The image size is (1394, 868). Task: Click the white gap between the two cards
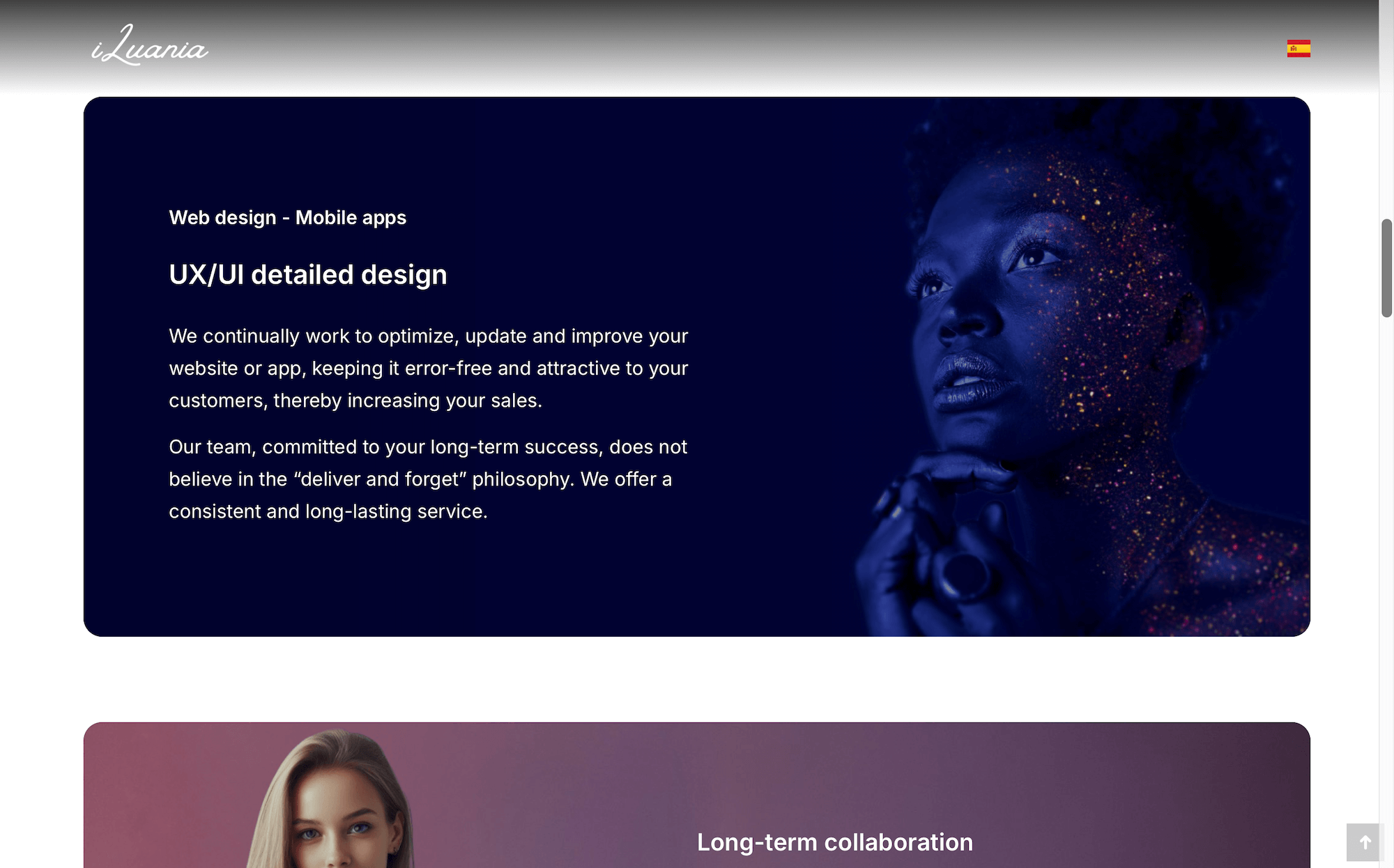(x=697, y=679)
